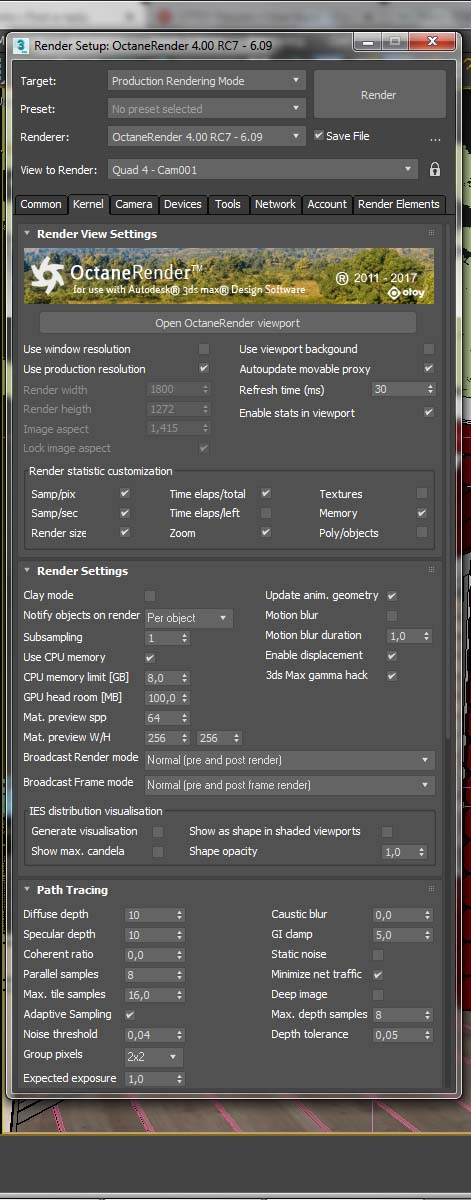Collapse the Render Settings rollout
The width and height of the screenshot is (471, 1200).
click(x=27, y=571)
